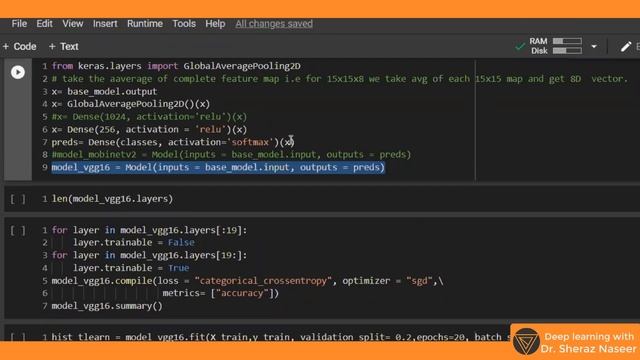This screenshot has height=360, width=640.
Task: Open the Runtime menu
Action: (x=144, y=24)
